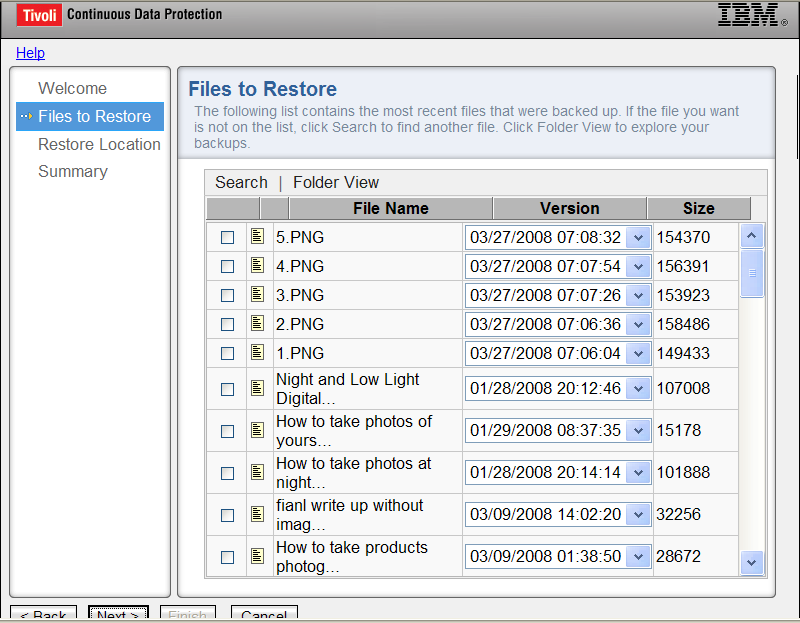Sort by the Version column header

(570, 208)
